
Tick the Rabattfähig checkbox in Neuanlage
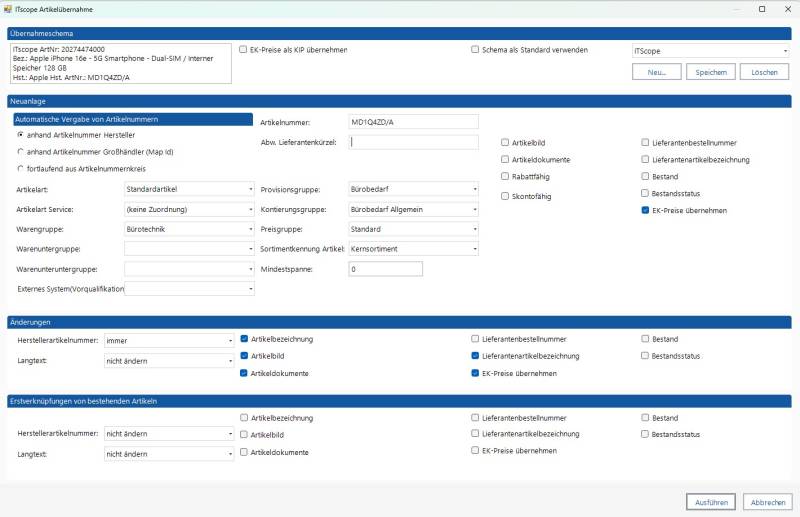(x=505, y=177)
